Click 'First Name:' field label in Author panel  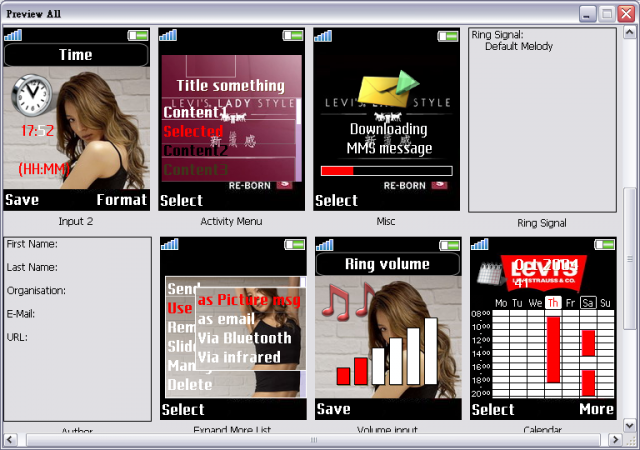32,244
